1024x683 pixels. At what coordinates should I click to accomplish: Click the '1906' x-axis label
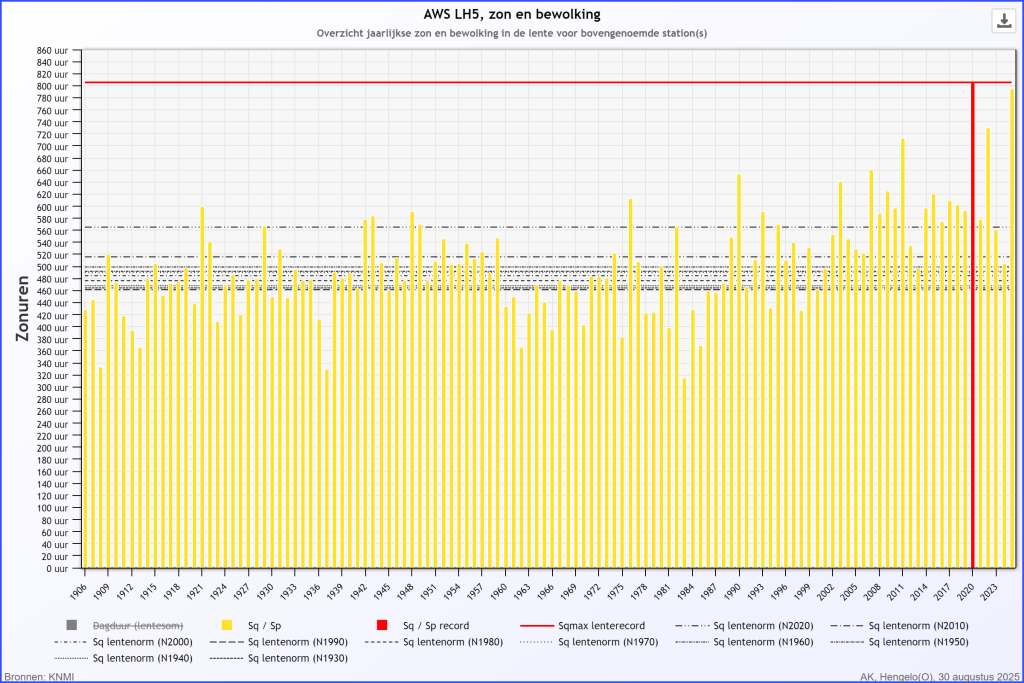78,591
